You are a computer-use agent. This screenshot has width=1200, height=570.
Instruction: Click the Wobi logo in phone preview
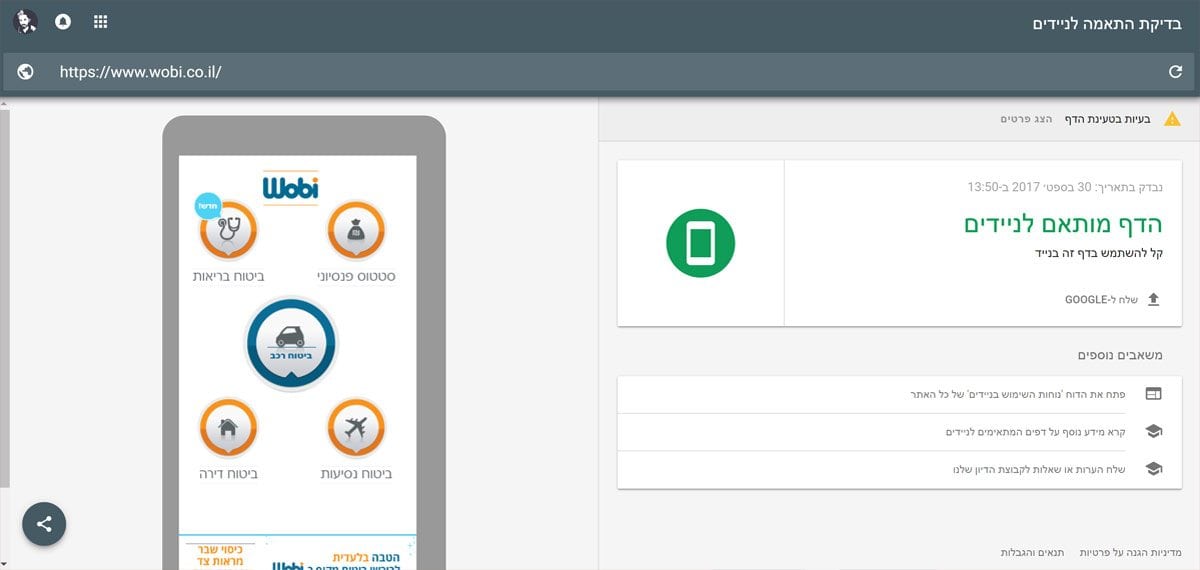(x=290, y=187)
